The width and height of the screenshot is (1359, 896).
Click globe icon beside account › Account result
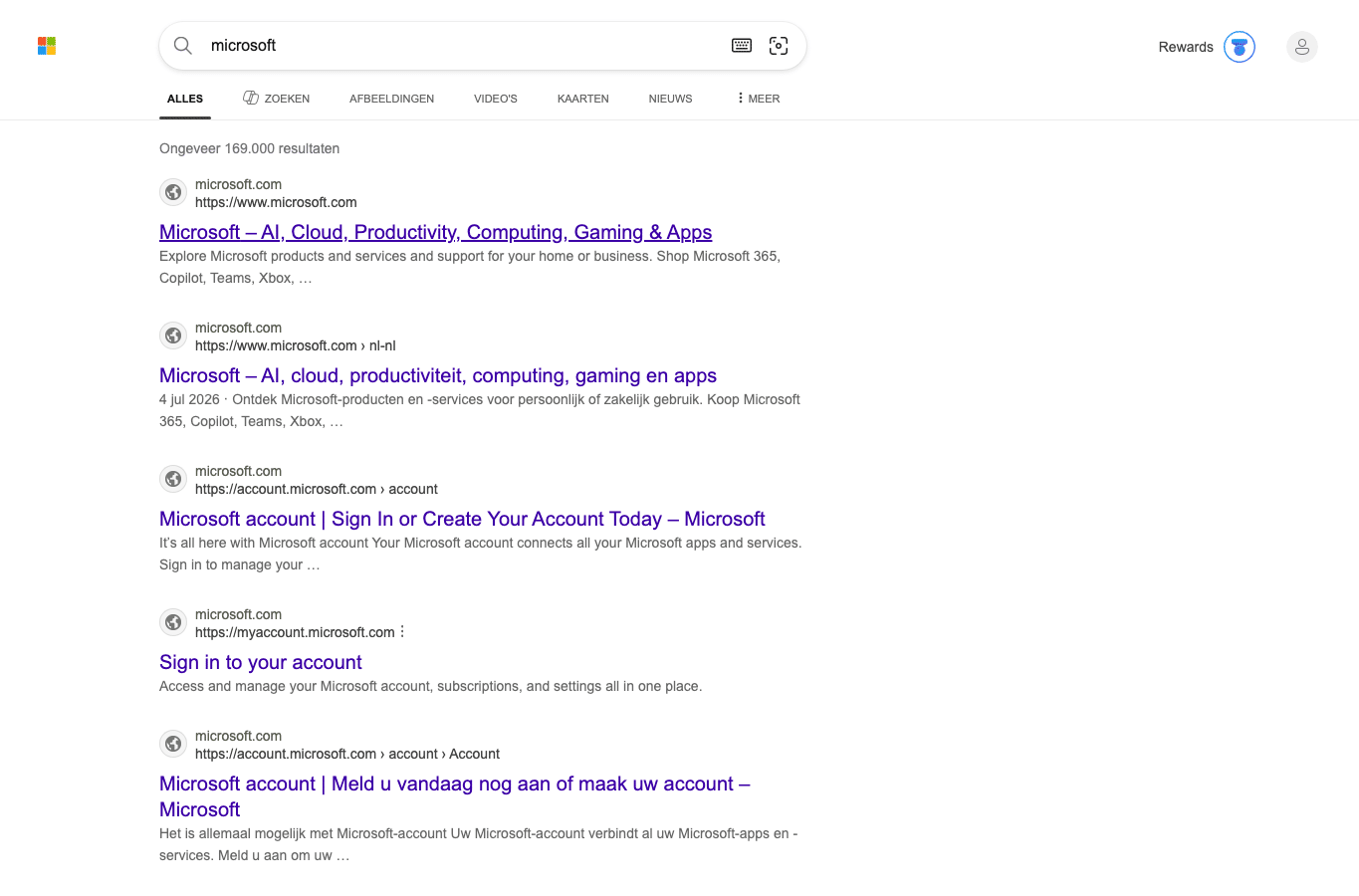pos(173,744)
